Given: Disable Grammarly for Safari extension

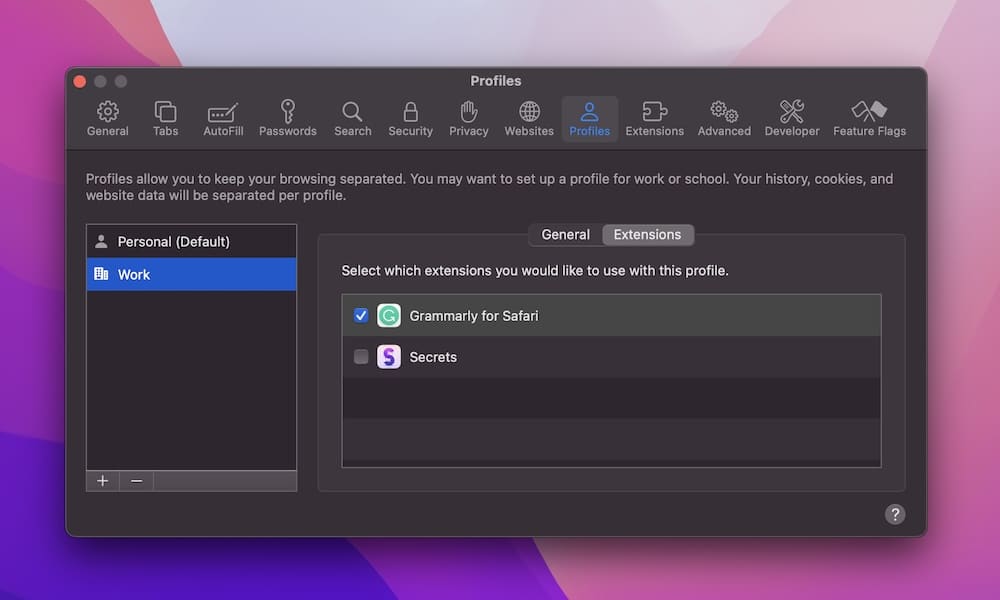Looking at the screenshot, I should point(361,315).
